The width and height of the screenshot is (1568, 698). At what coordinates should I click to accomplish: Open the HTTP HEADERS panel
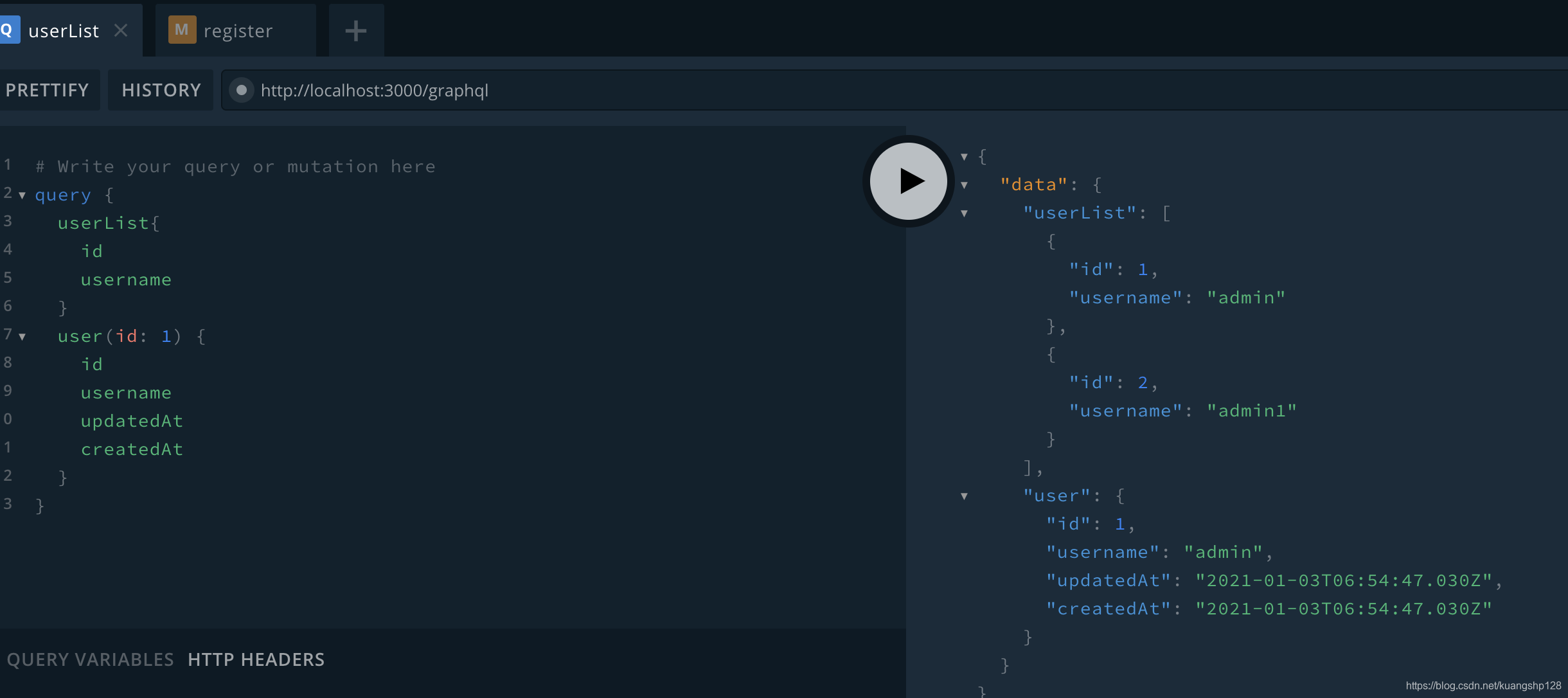[x=256, y=659]
